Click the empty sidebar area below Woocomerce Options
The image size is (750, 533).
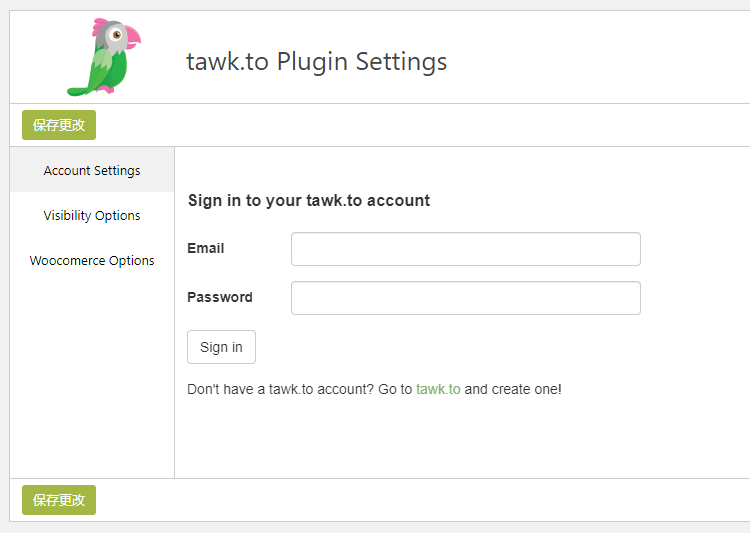(92, 380)
